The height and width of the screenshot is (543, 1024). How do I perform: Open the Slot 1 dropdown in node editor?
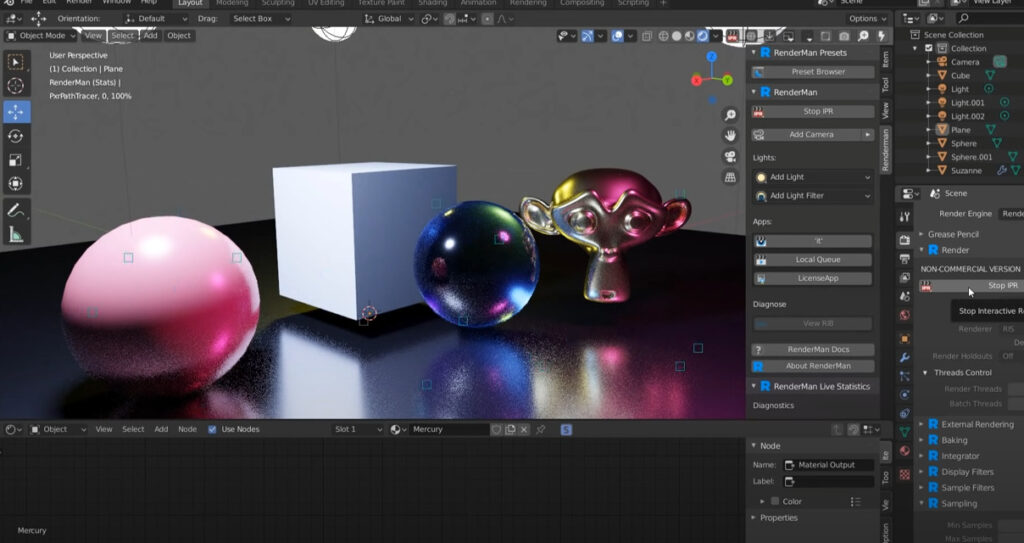point(358,429)
